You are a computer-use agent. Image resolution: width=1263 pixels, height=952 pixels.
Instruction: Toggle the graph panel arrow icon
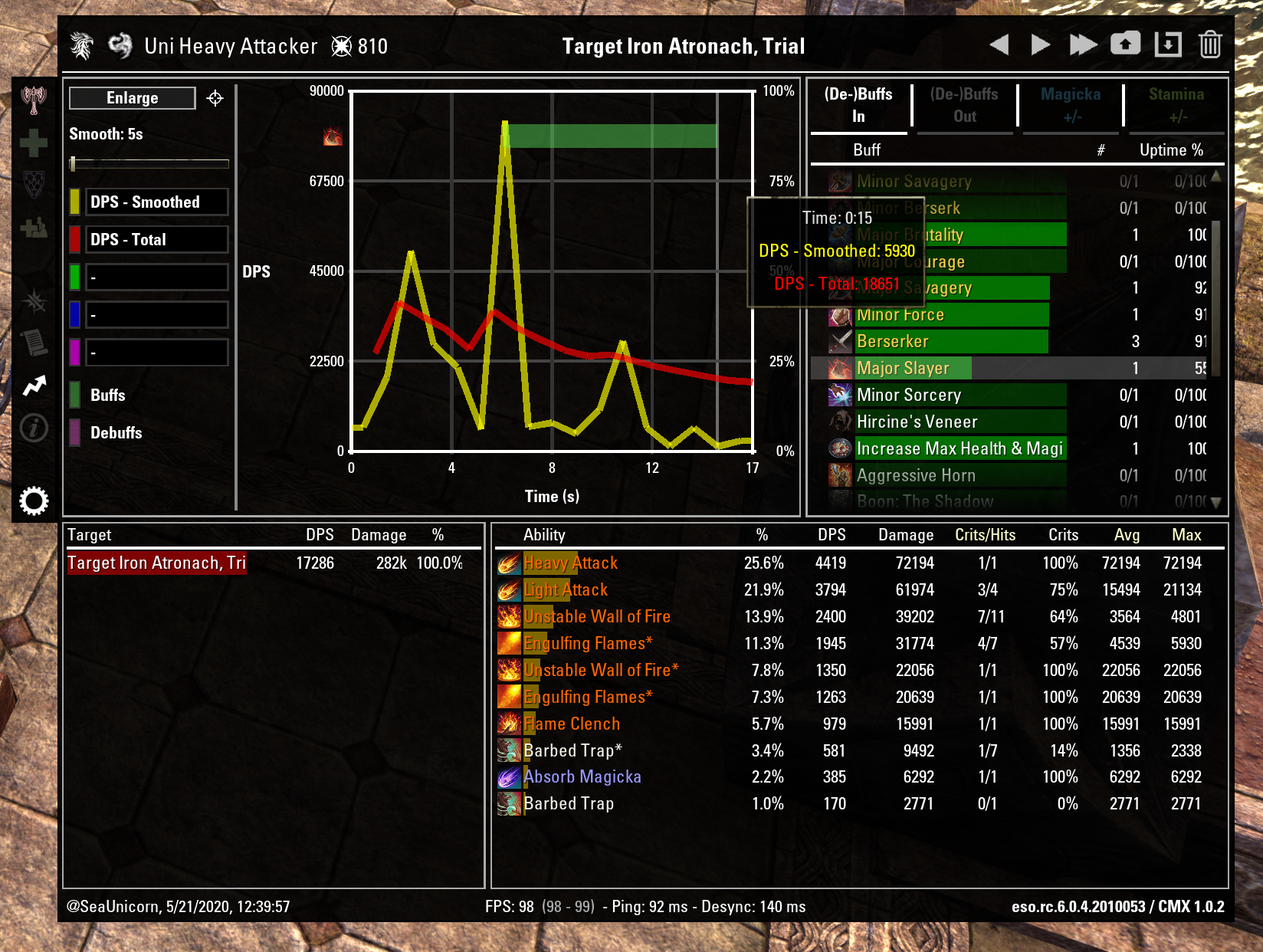pos(34,386)
